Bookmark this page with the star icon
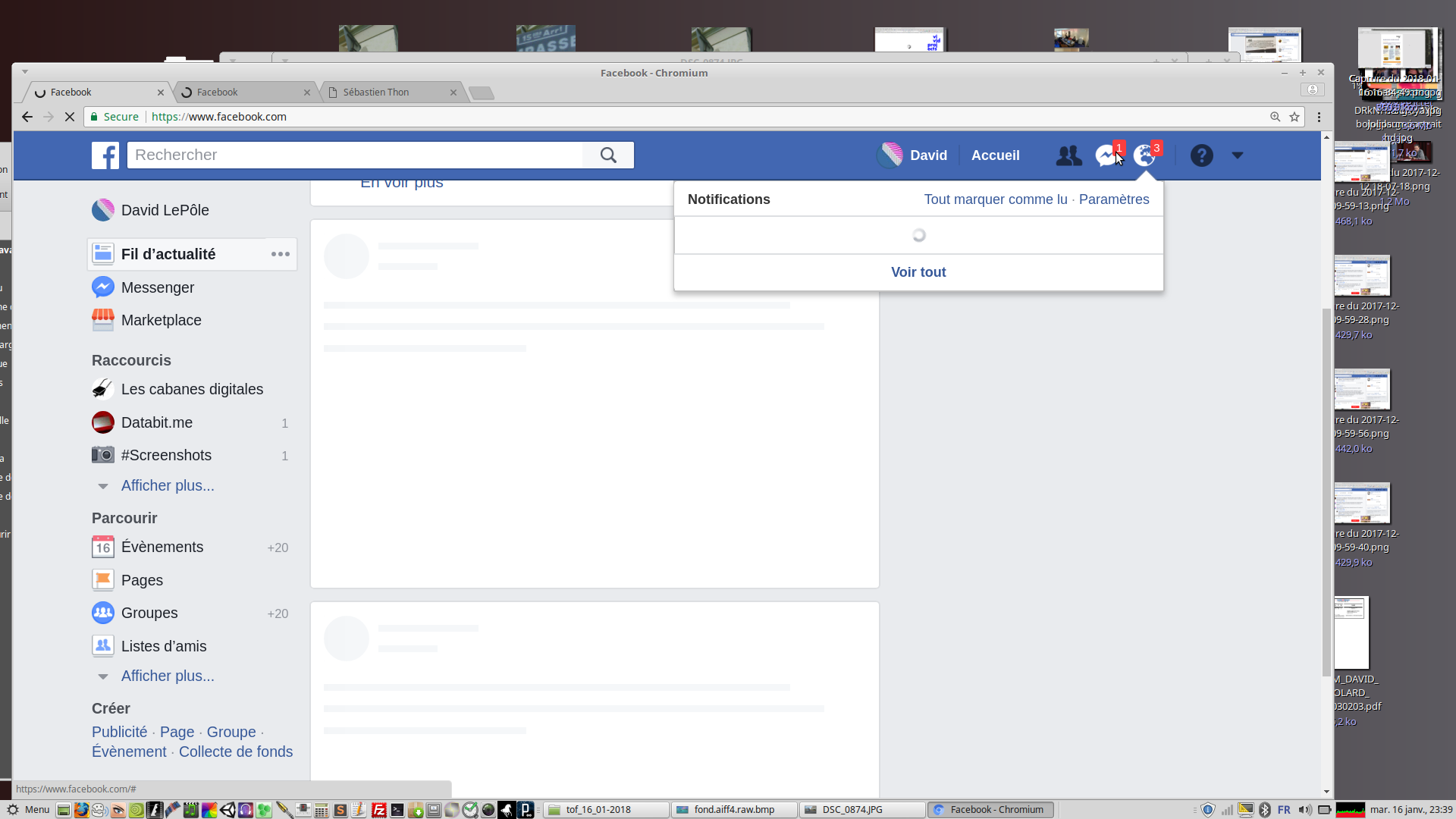The image size is (1456, 819). pyautogui.click(x=1294, y=117)
